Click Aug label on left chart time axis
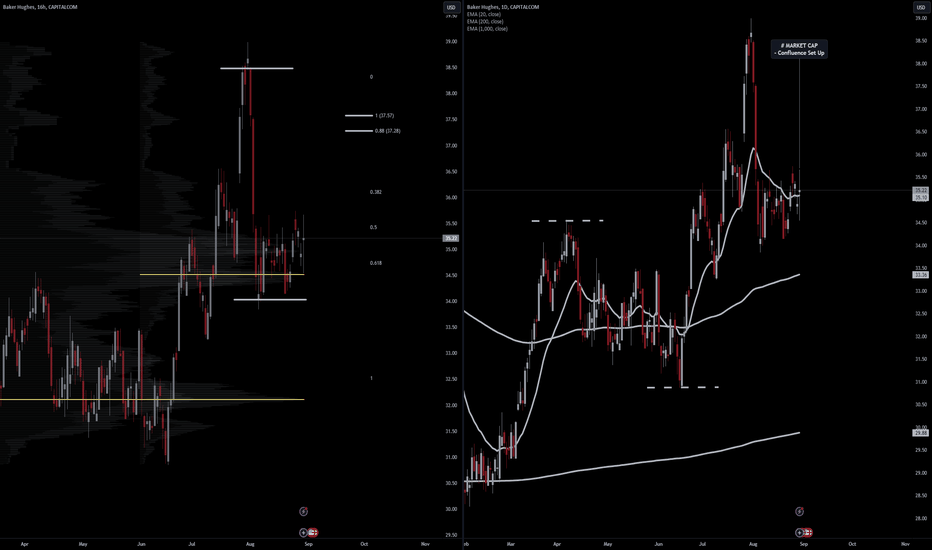Screen dimensions: 932x550 (250, 543)
